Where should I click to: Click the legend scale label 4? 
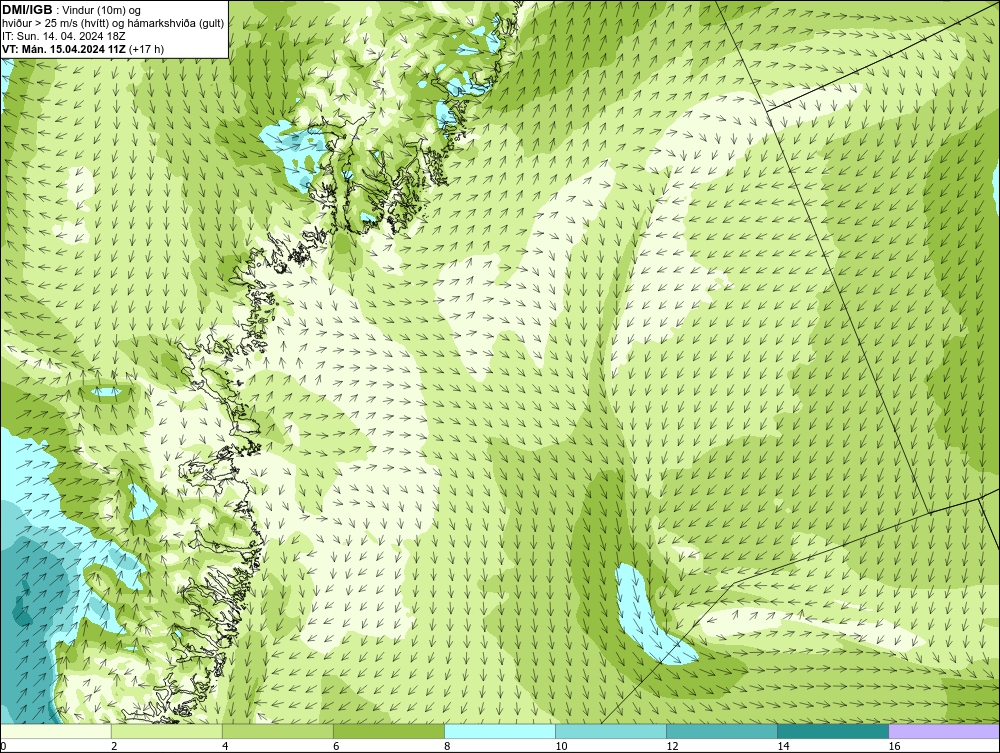click(x=225, y=746)
